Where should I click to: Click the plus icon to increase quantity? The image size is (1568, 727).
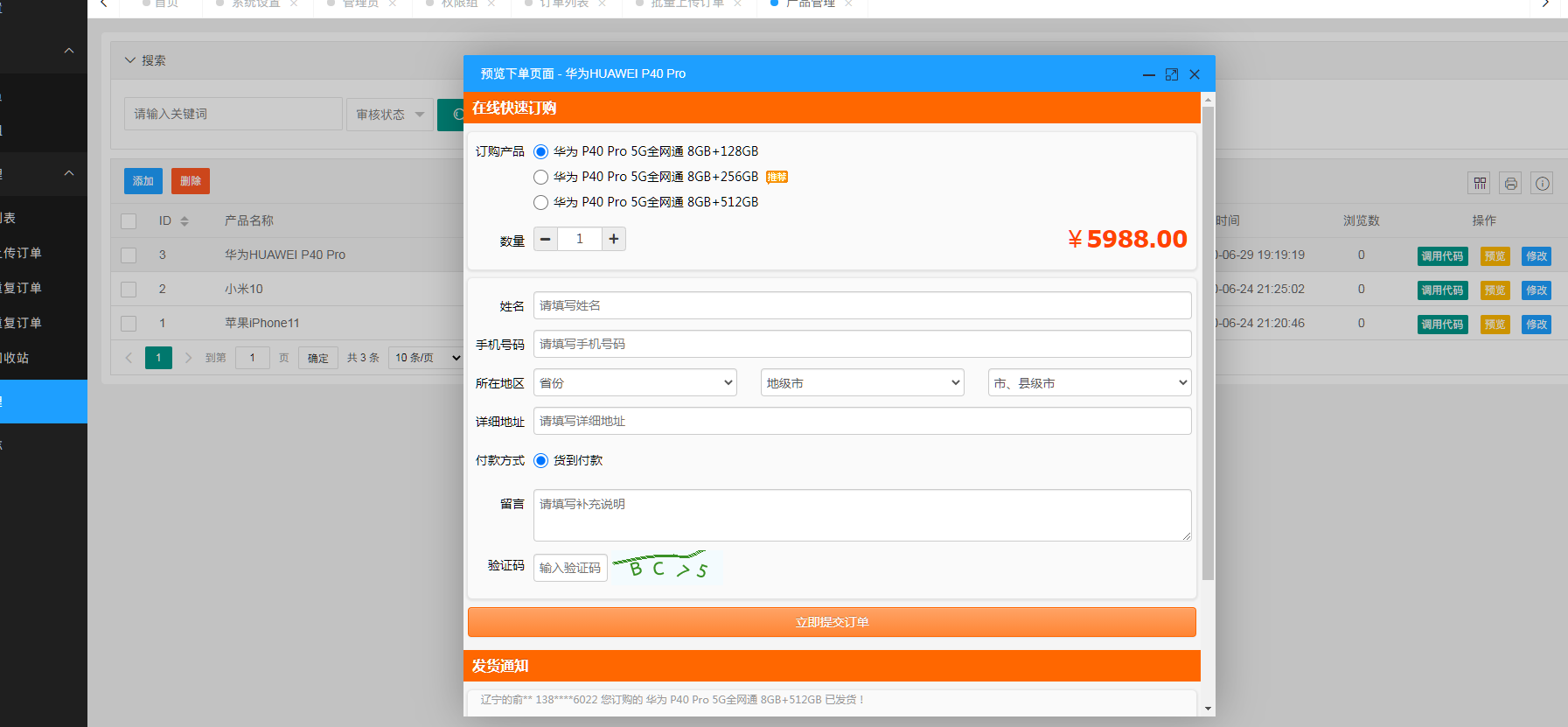click(x=614, y=239)
